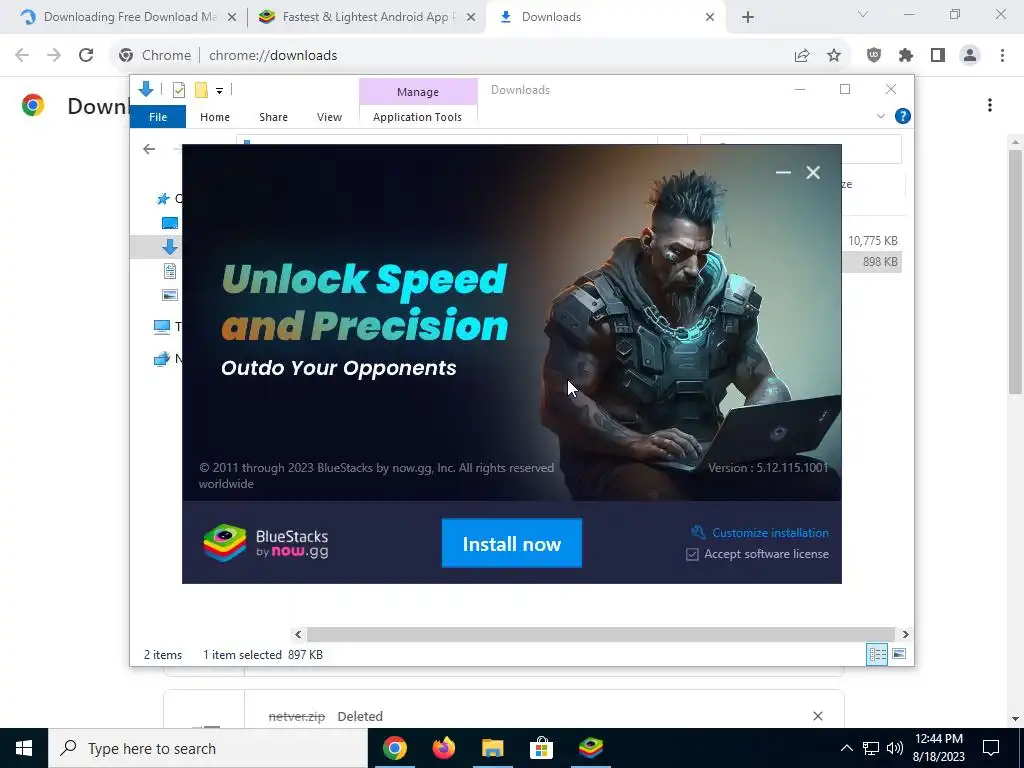Click Chrome share page icon
The width and height of the screenshot is (1024, 768).
[802, 56]
